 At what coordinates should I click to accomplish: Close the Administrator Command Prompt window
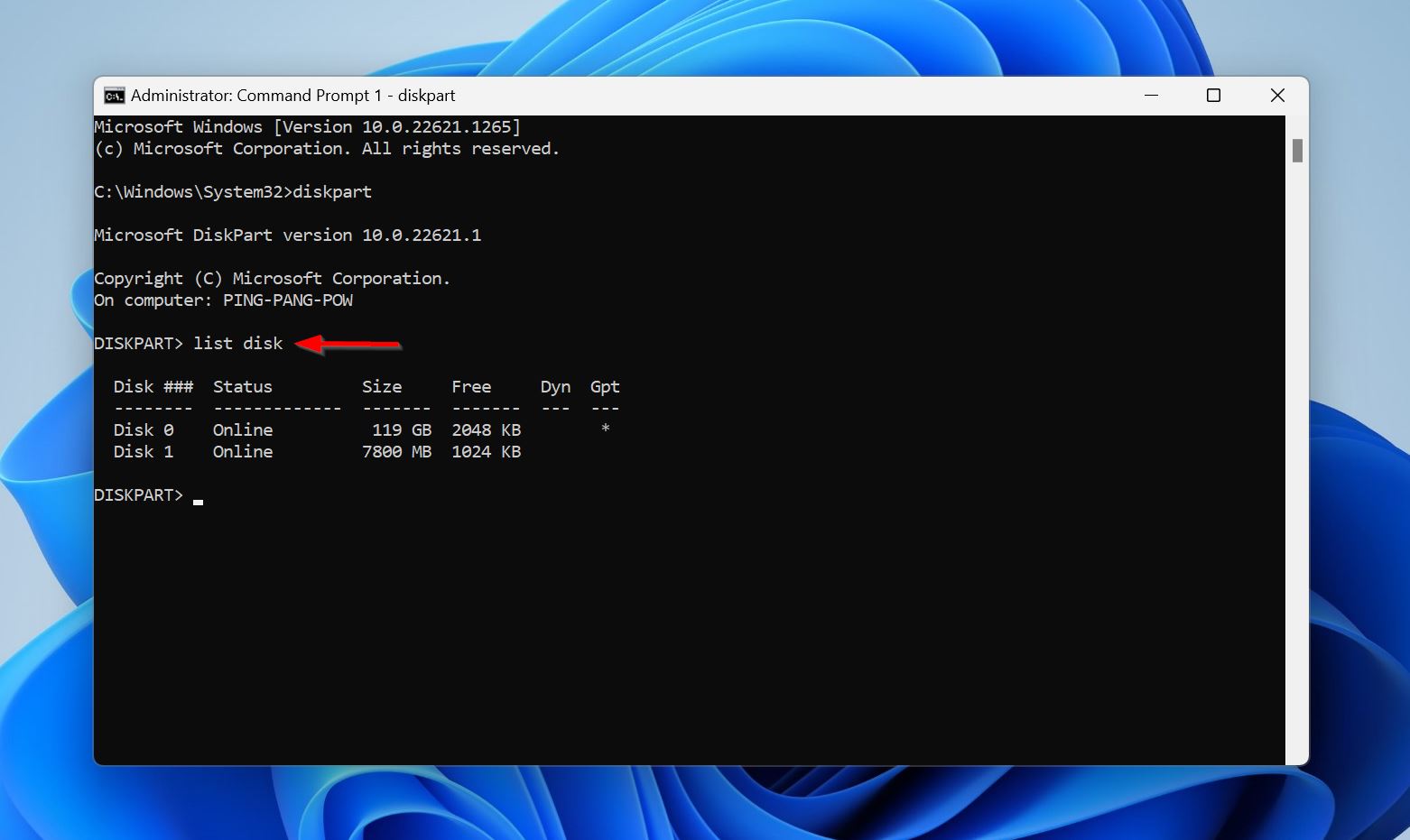click(x=1276, y=96)
